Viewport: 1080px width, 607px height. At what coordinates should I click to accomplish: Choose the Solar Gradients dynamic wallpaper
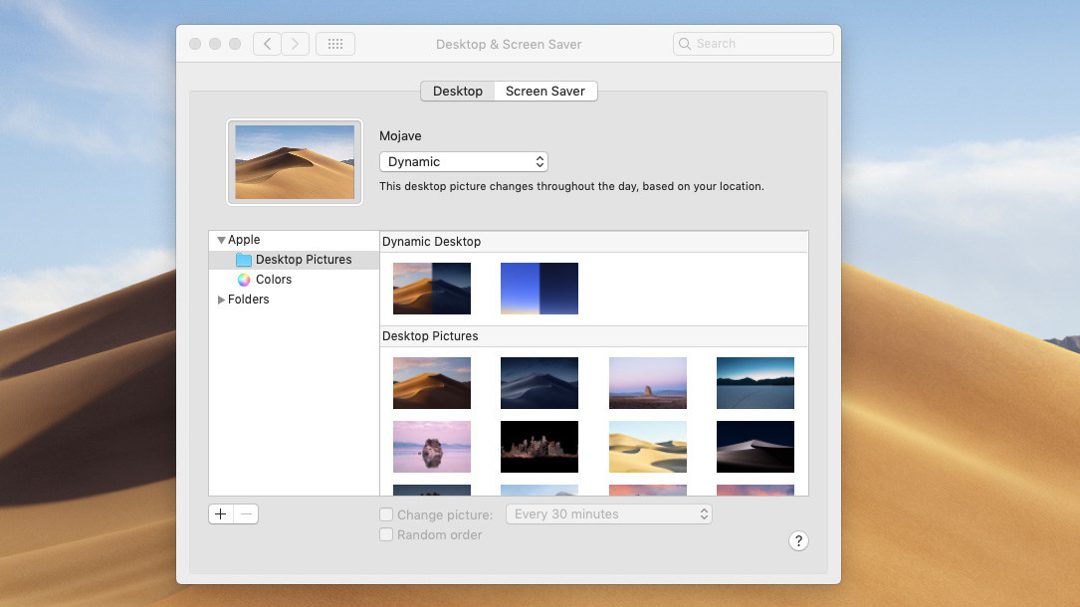pos(539,287)
